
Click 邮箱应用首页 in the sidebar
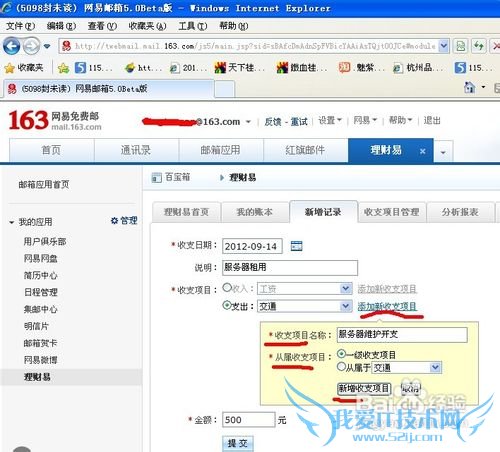click(x=44, y=184)
